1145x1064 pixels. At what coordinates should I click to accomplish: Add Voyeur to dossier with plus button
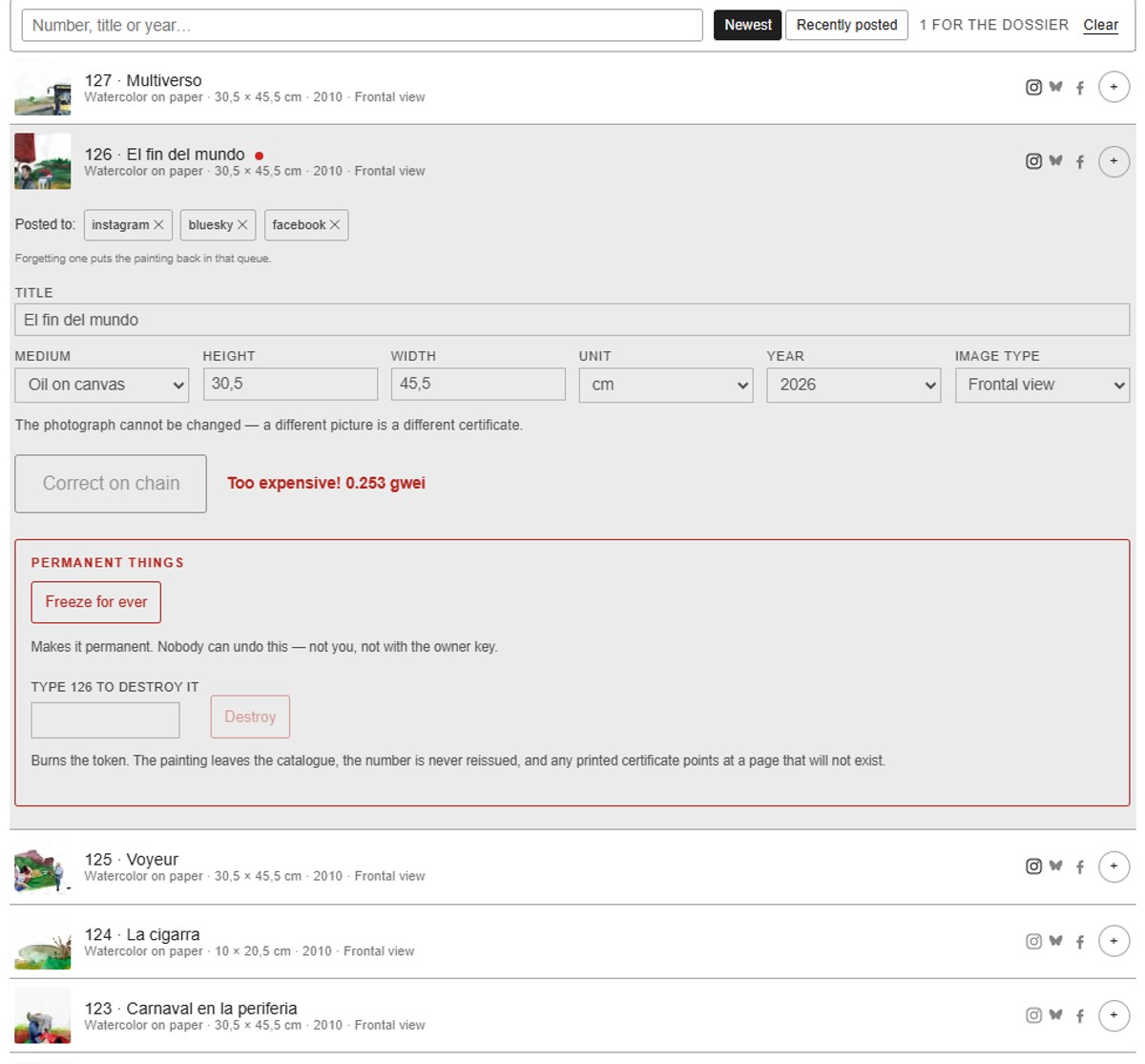click(x=1114, y=866)
